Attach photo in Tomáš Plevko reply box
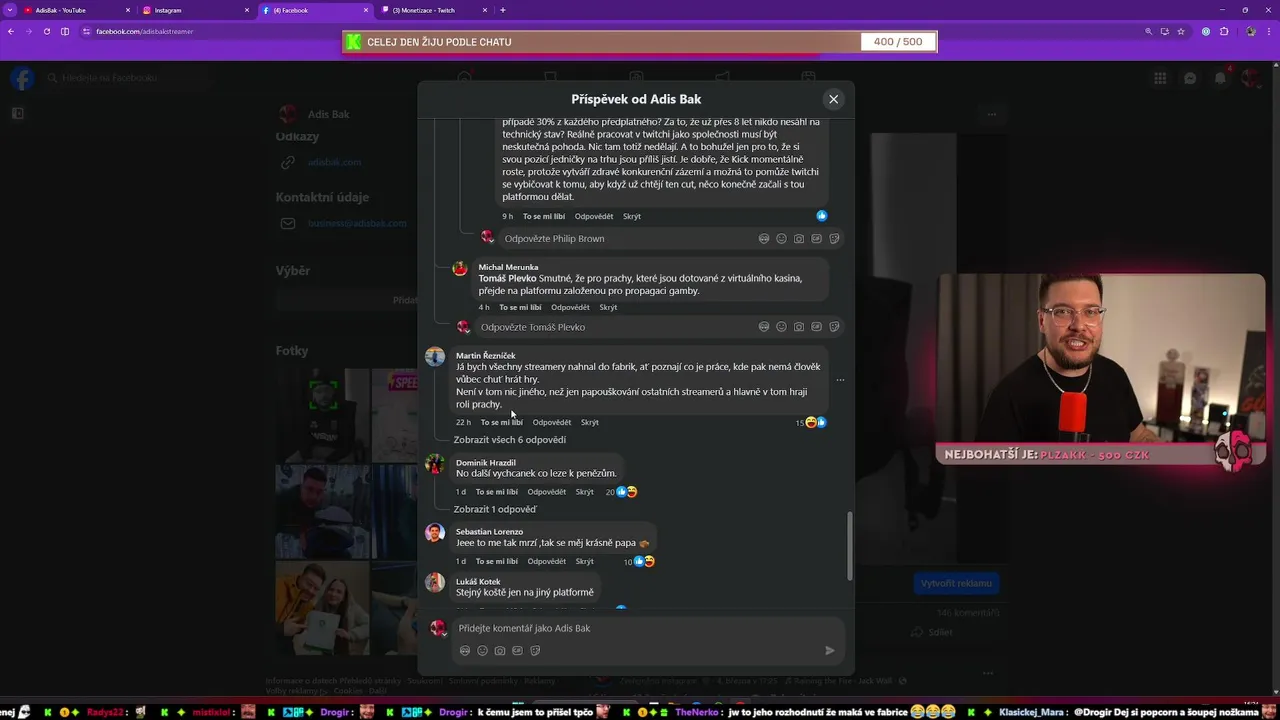This screenshot has width=1280, height=720. tap(799, 327)
